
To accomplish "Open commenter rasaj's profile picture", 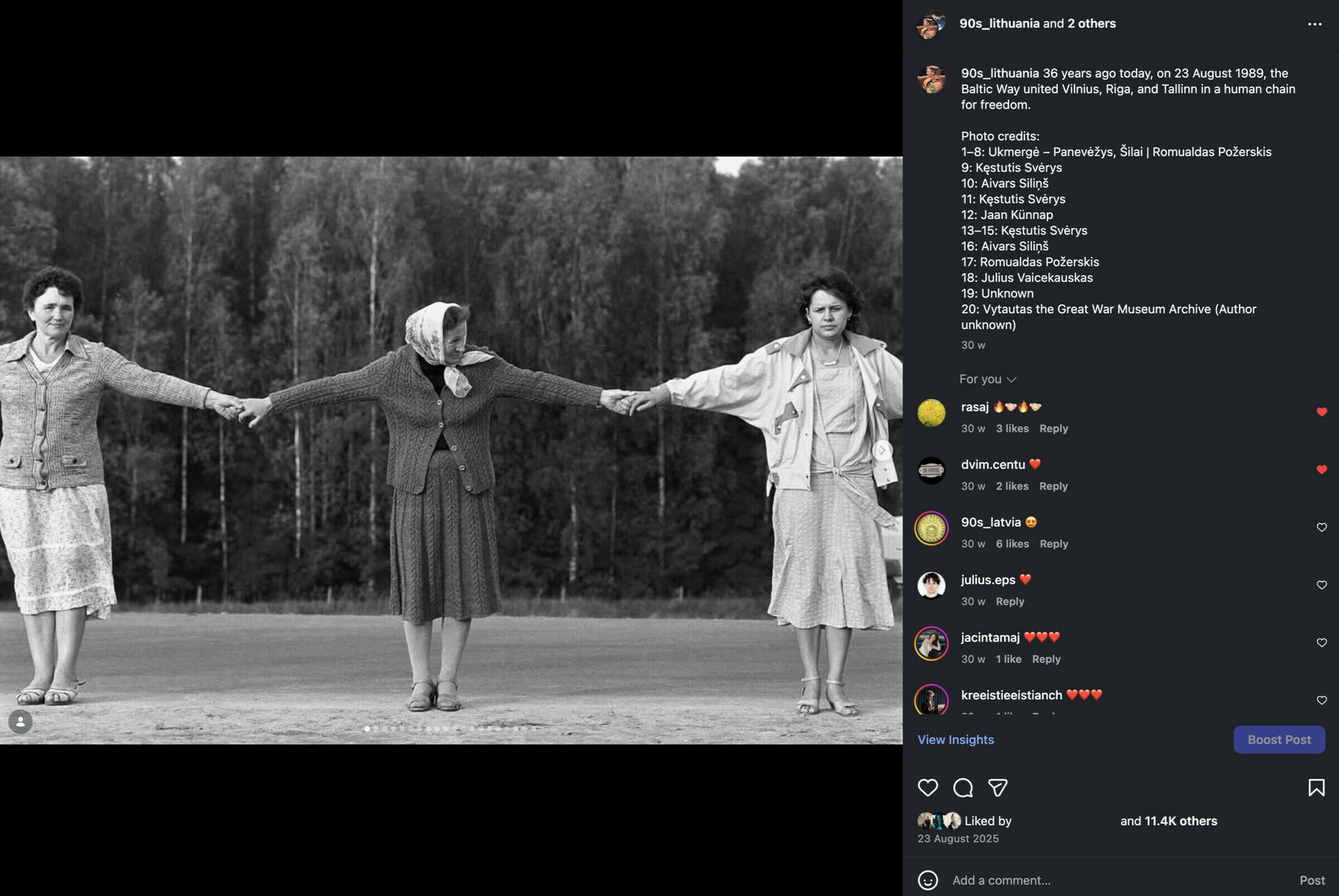I will pyautogui.click(x=931, y=412).
